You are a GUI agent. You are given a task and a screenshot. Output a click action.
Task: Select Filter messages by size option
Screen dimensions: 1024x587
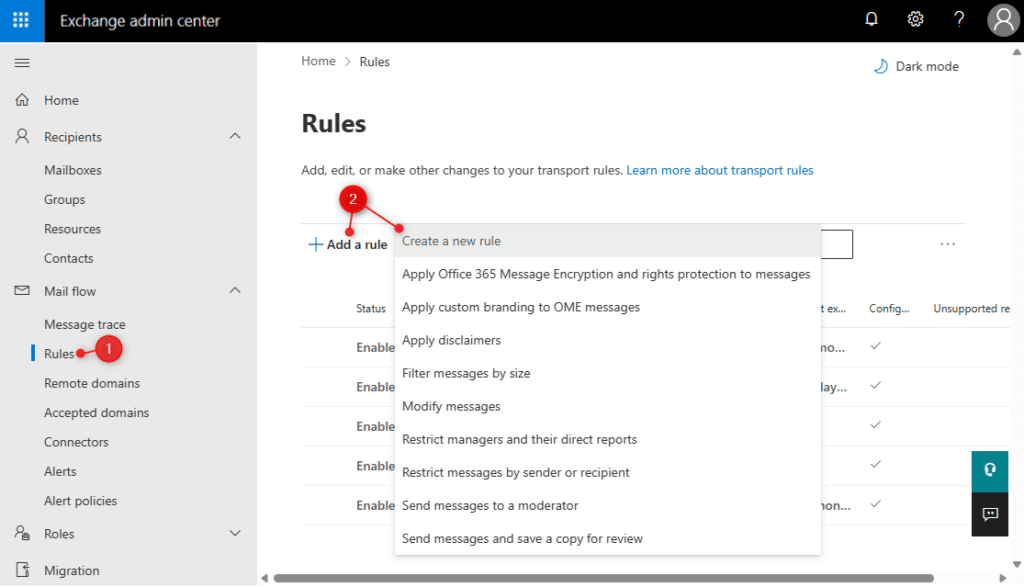point(466,373)
